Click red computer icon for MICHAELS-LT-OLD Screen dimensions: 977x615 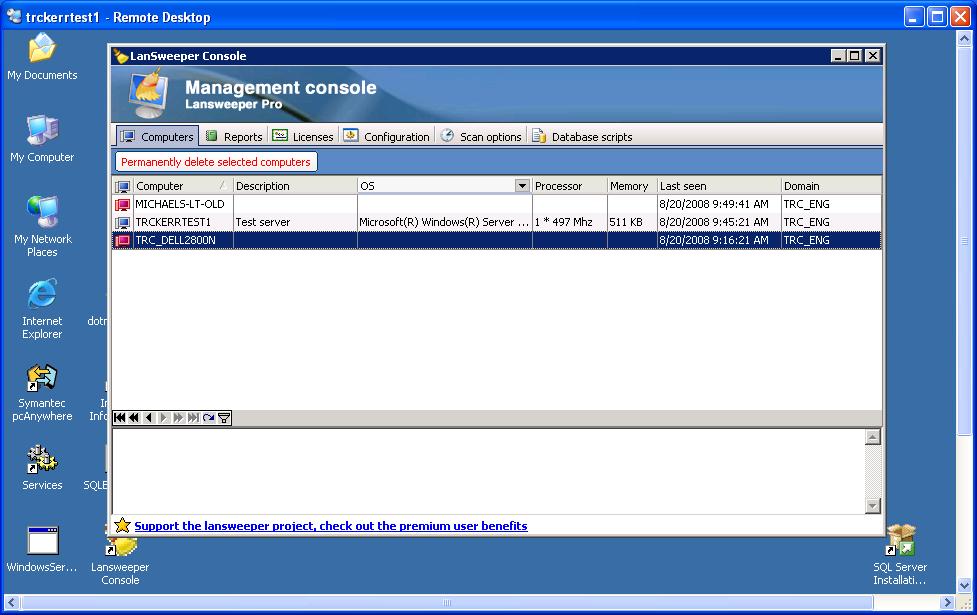(123, 204)
